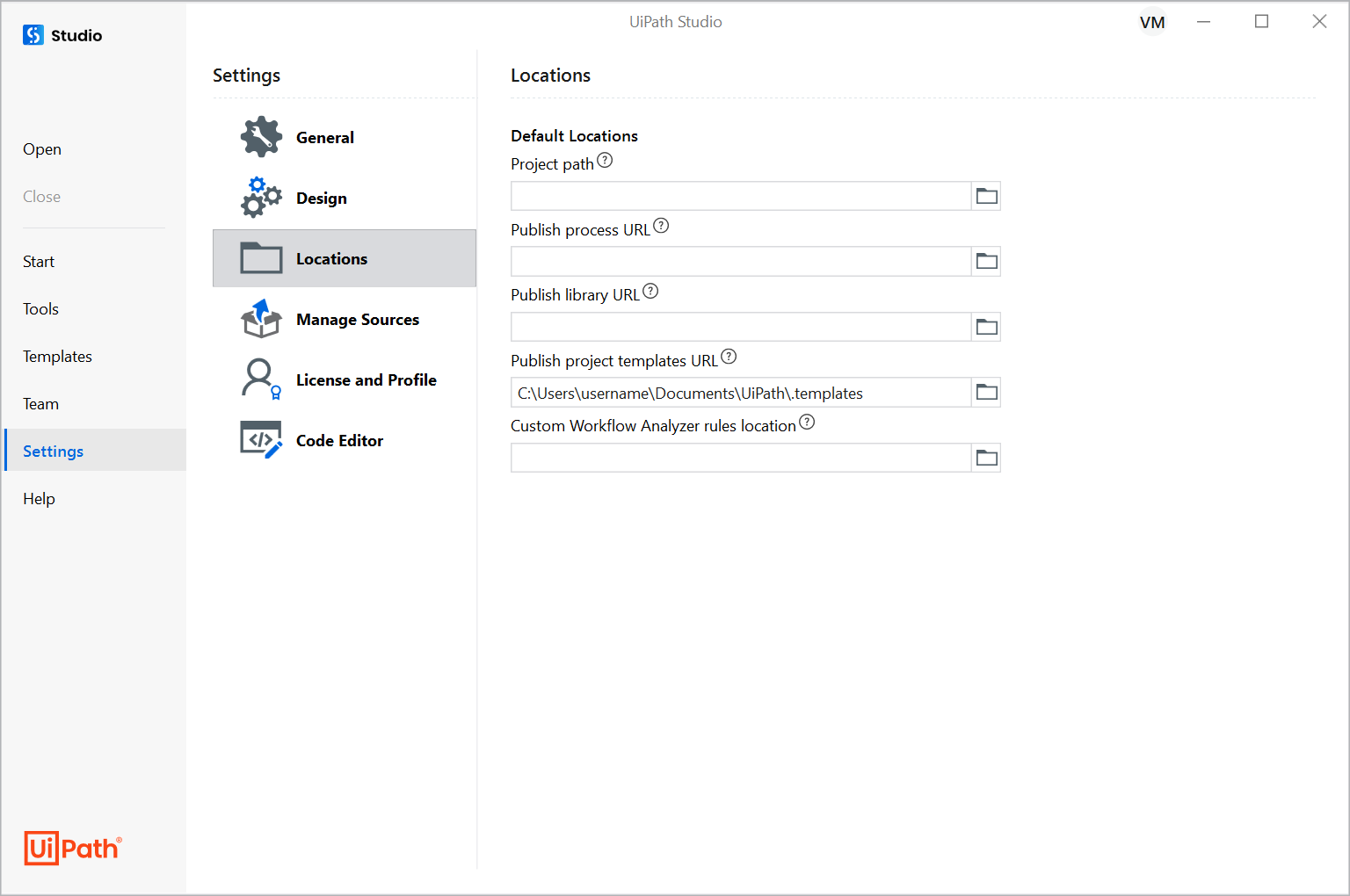
Task: Show help tooltip for Project path
Action: [605, 161]
